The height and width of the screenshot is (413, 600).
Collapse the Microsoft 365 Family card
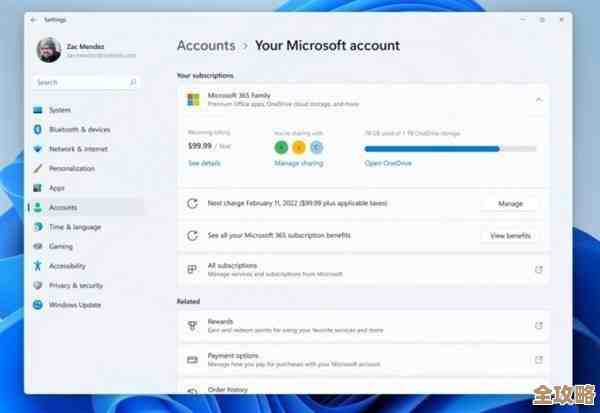pyautogui.click(x=539, y=100)
